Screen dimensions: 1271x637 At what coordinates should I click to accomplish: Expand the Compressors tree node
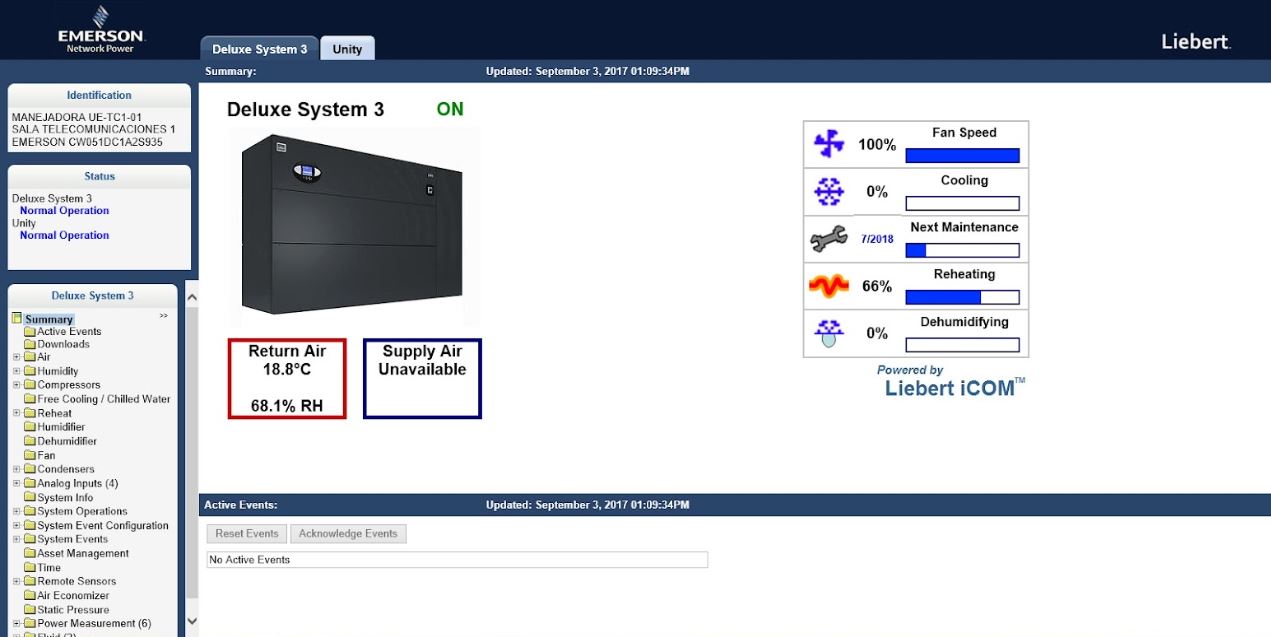(17, 385)
